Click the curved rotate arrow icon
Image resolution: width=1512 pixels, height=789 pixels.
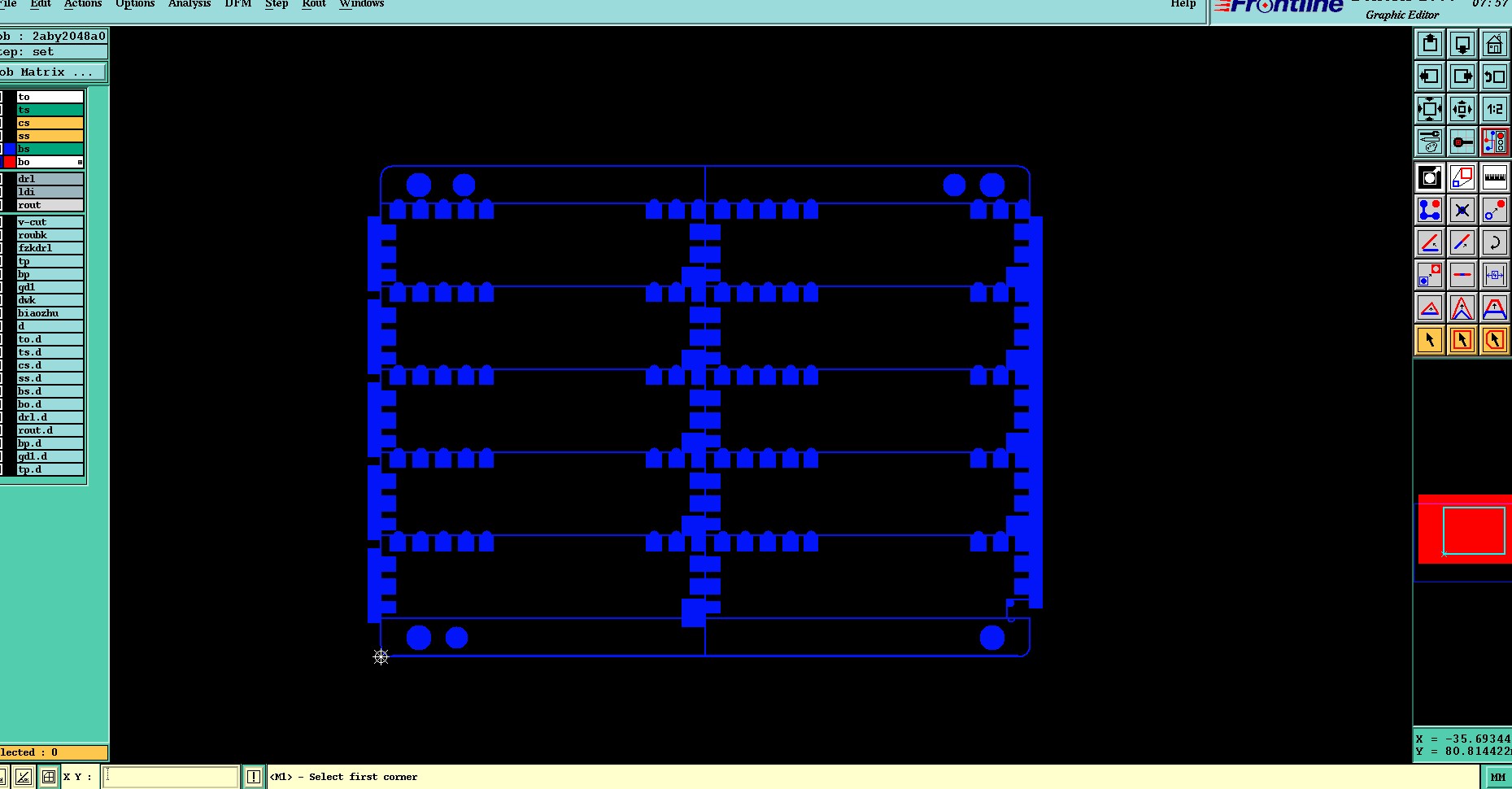click(1495, 242)
